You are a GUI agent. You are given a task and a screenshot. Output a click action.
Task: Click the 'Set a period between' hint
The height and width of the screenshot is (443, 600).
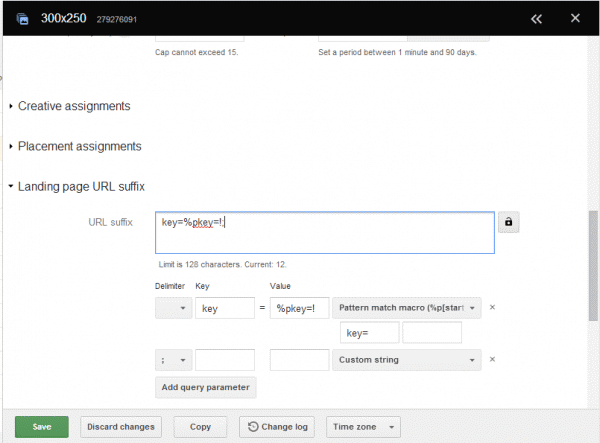(x=397, y=52)
